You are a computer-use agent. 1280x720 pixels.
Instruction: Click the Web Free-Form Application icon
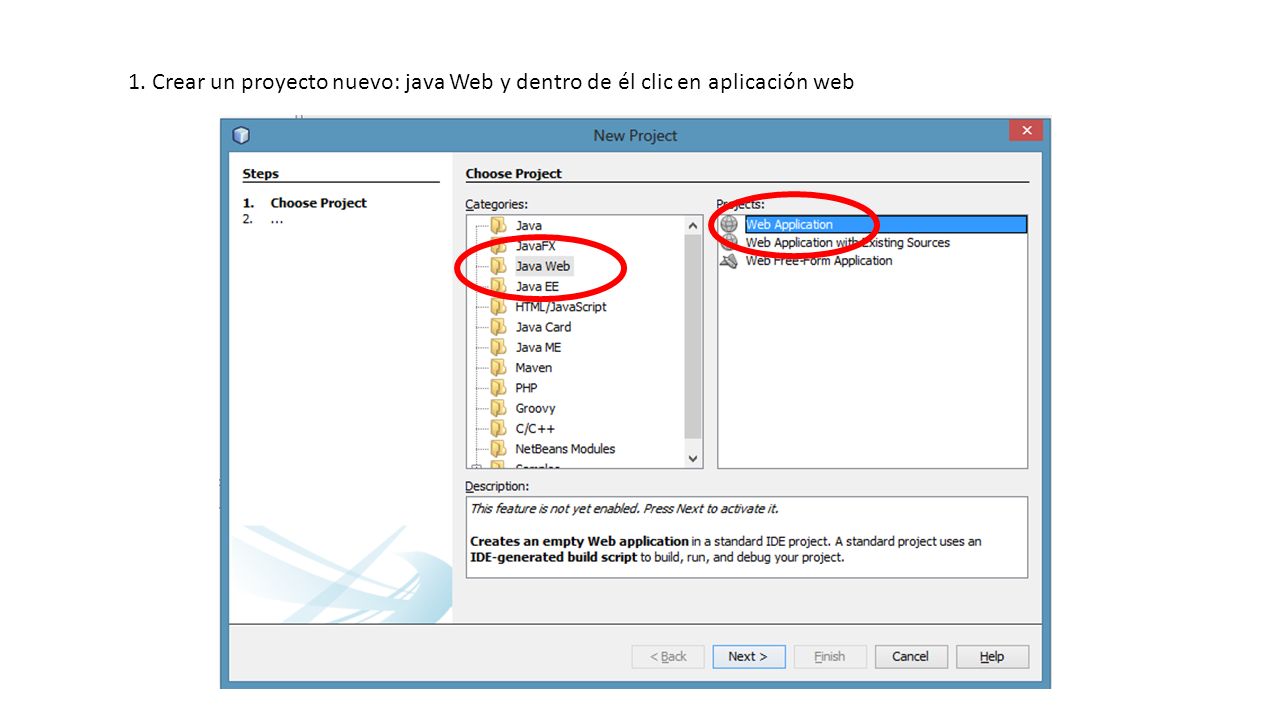point(729,261)
